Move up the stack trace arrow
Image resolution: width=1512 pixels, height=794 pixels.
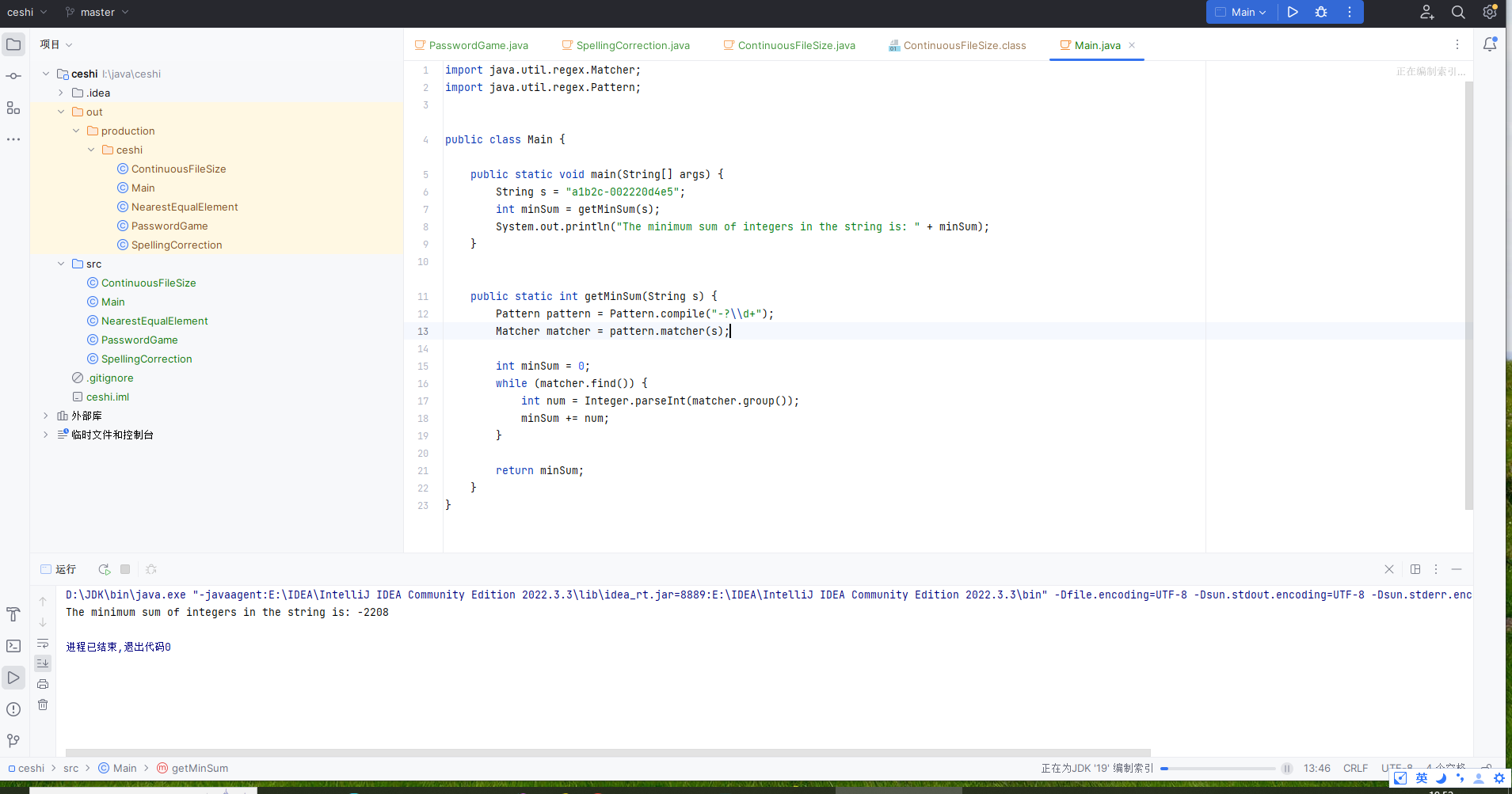(x=43, y=602)
